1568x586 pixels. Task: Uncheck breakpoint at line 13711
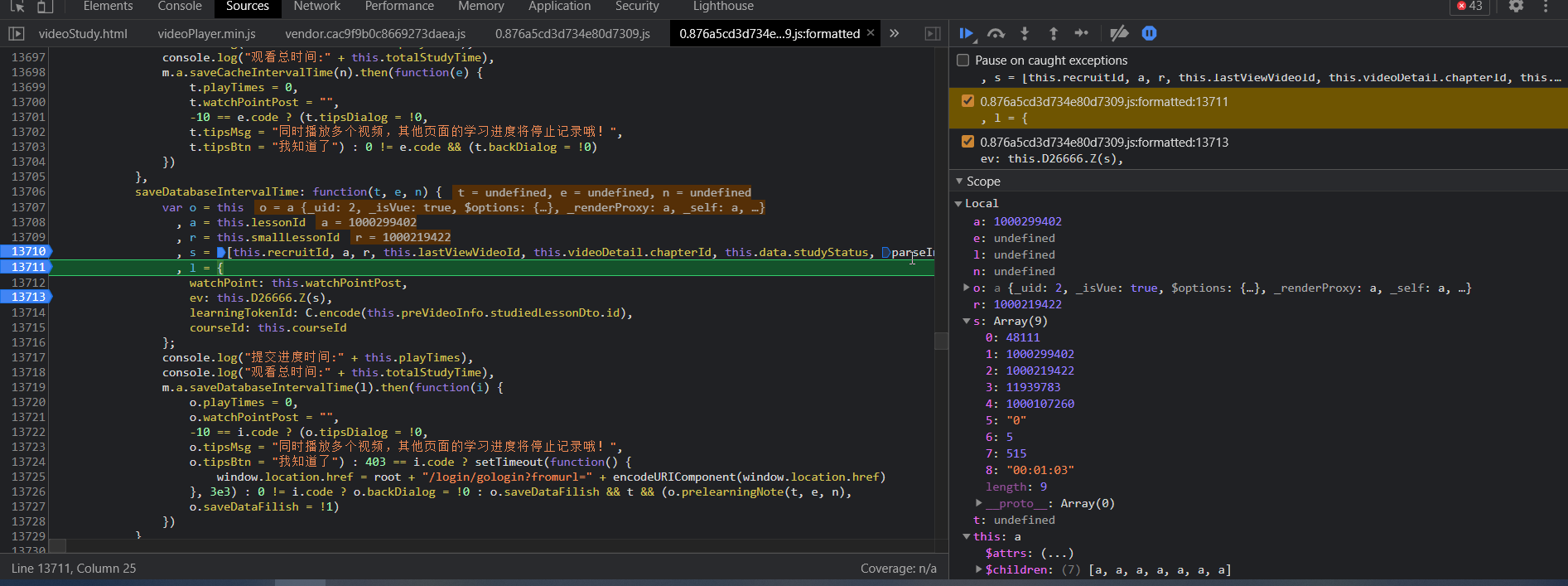pos(967,101)
